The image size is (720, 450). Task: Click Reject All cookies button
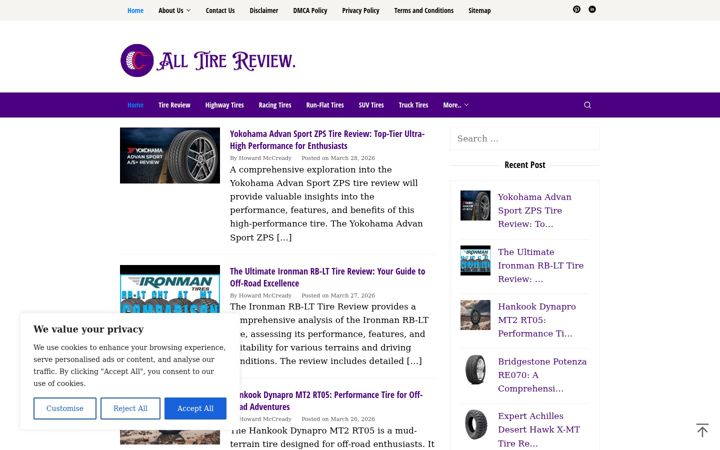(130, 408)
